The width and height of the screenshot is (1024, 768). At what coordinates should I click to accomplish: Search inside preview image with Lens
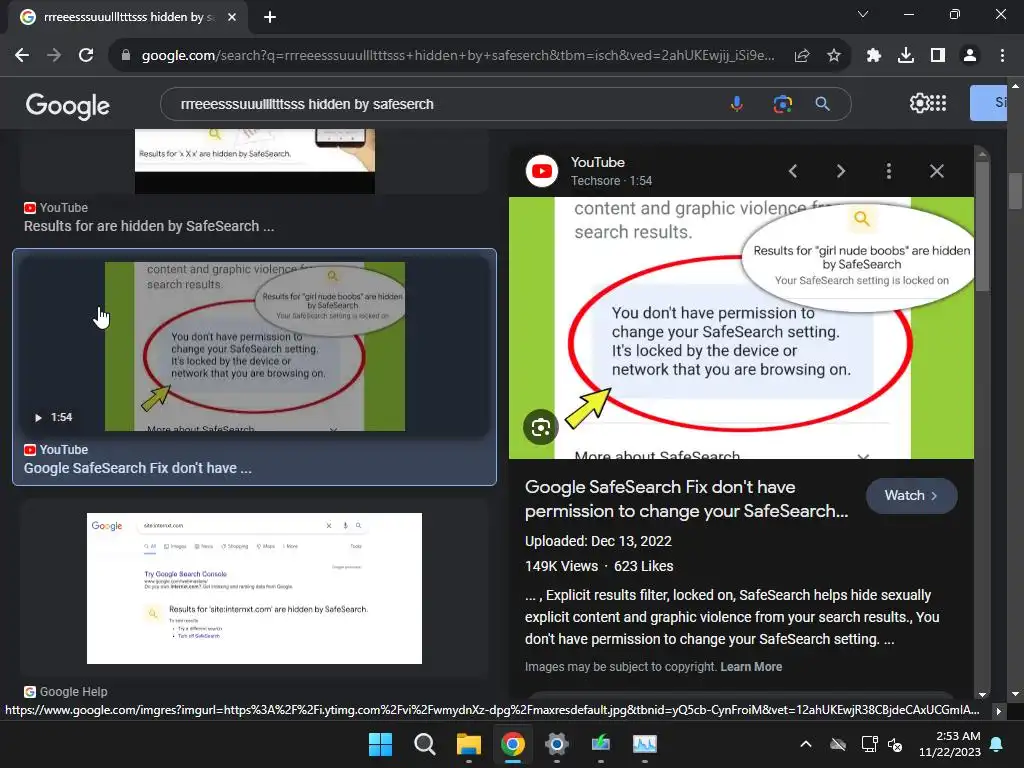tap(541, 427)
